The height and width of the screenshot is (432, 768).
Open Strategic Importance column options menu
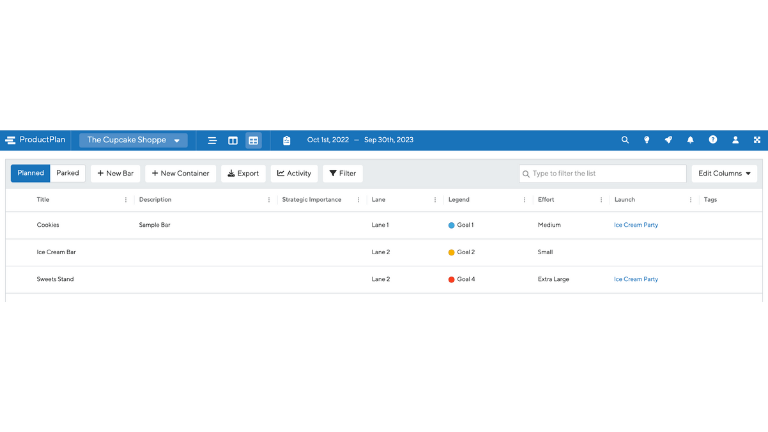point(359,200)
